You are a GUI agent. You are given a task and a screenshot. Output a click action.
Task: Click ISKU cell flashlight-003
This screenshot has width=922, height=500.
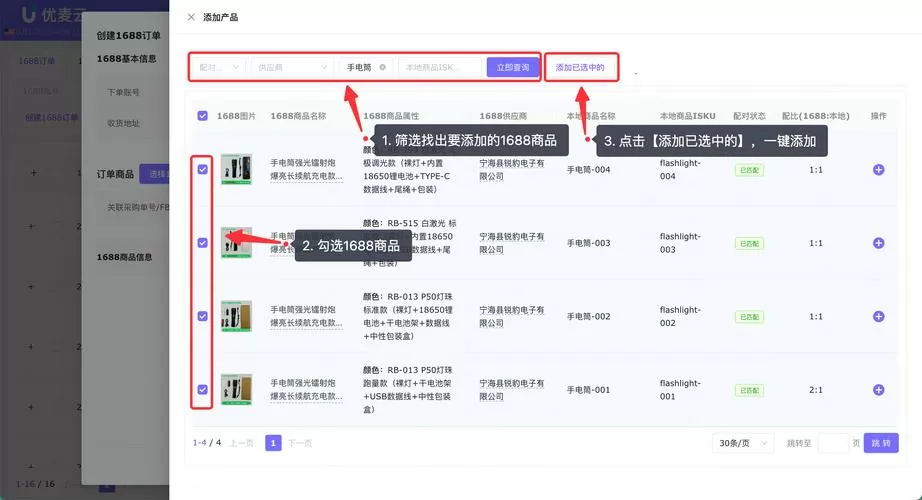point(680,243)
